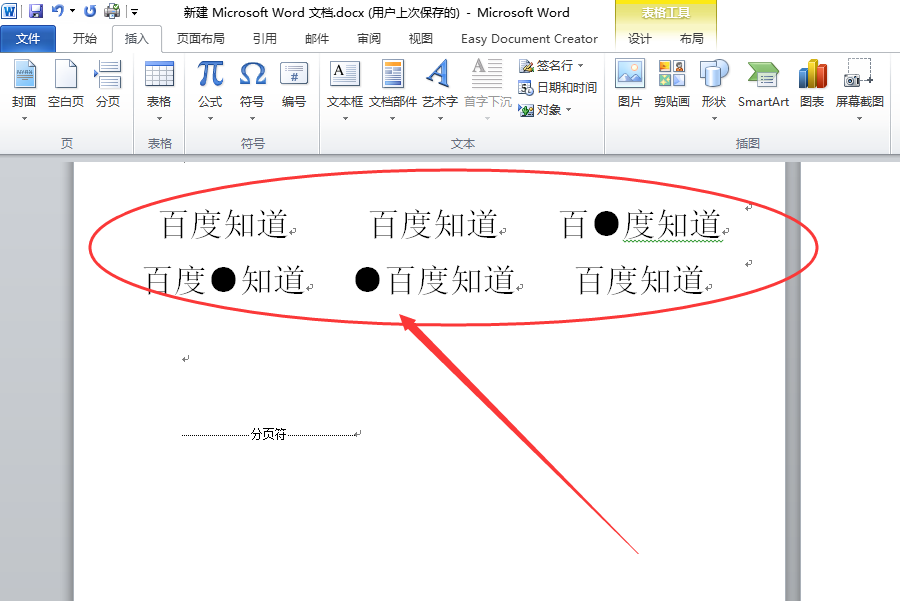900x601 pixels.
Task: Click the Save icon in quick access toolbar
Action: (36, 11)
